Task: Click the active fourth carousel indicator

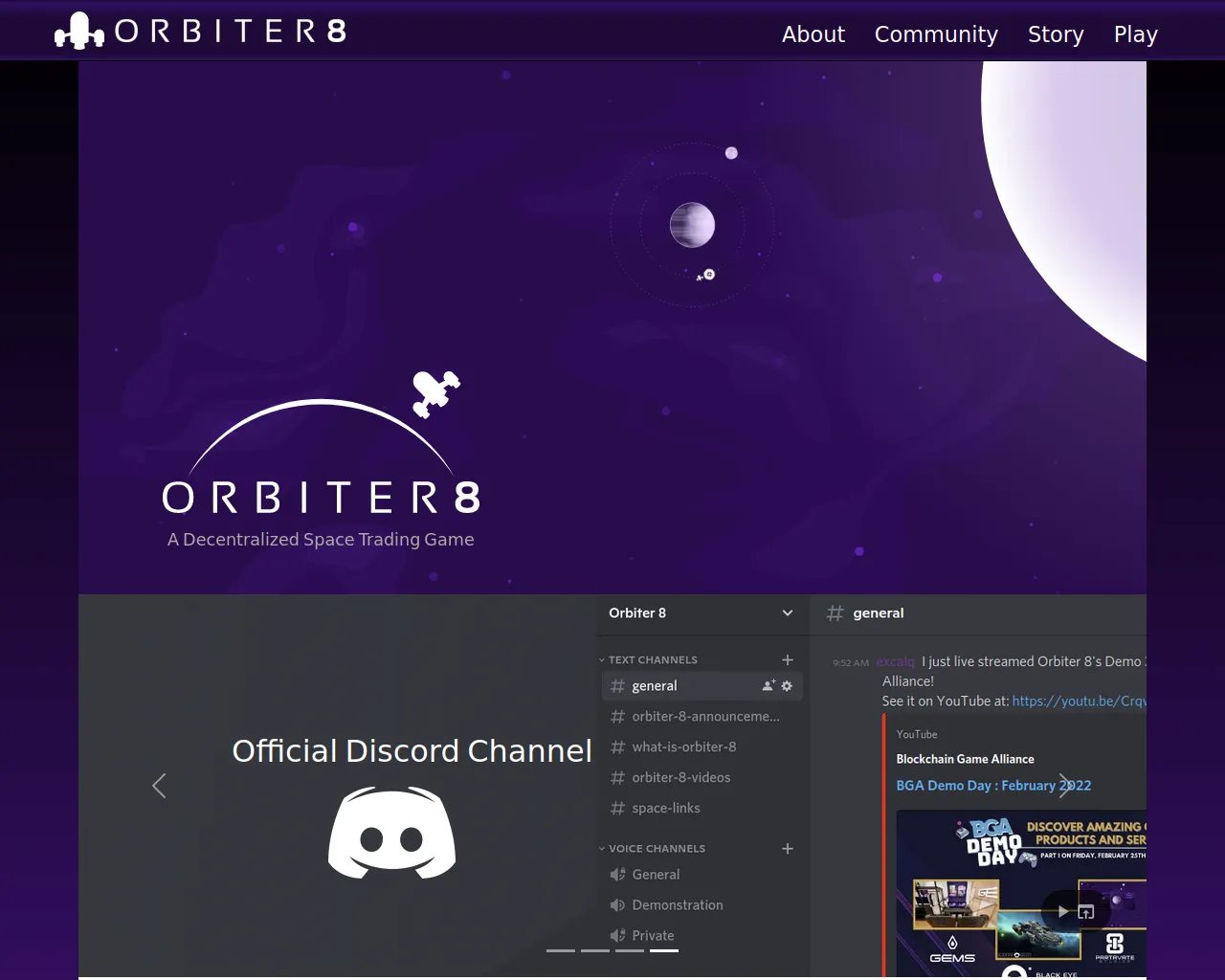Action: click(664, 950)
